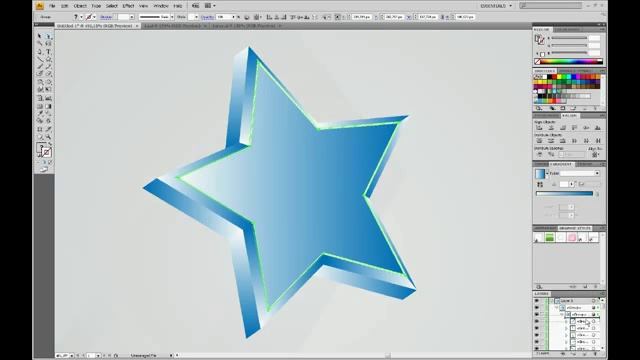Select the Zoom magnifier tool
Image resolution: width=640 pixels, height=360 pixels.
pos(49,137)
